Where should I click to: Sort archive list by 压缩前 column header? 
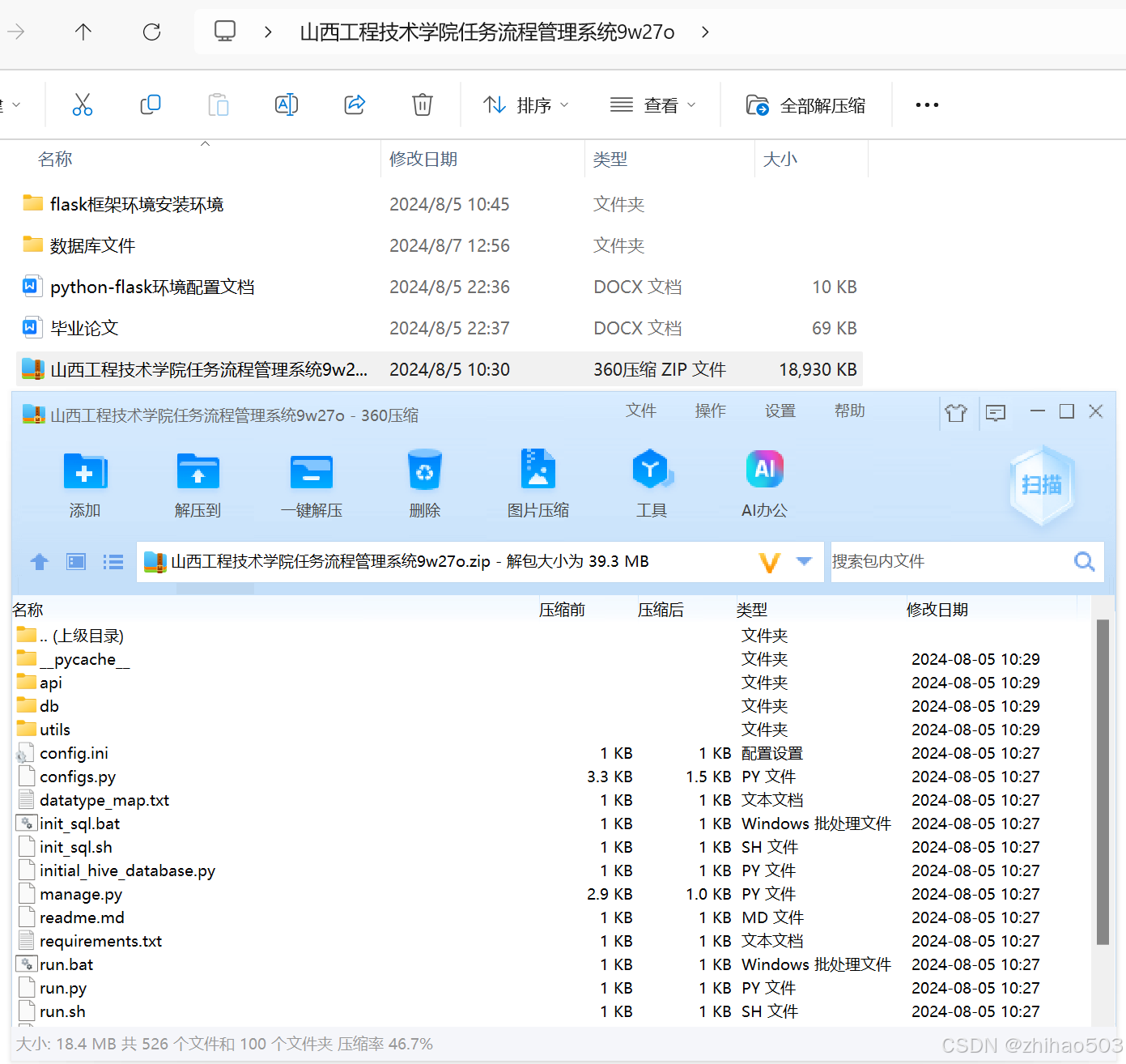click(562, 610)
